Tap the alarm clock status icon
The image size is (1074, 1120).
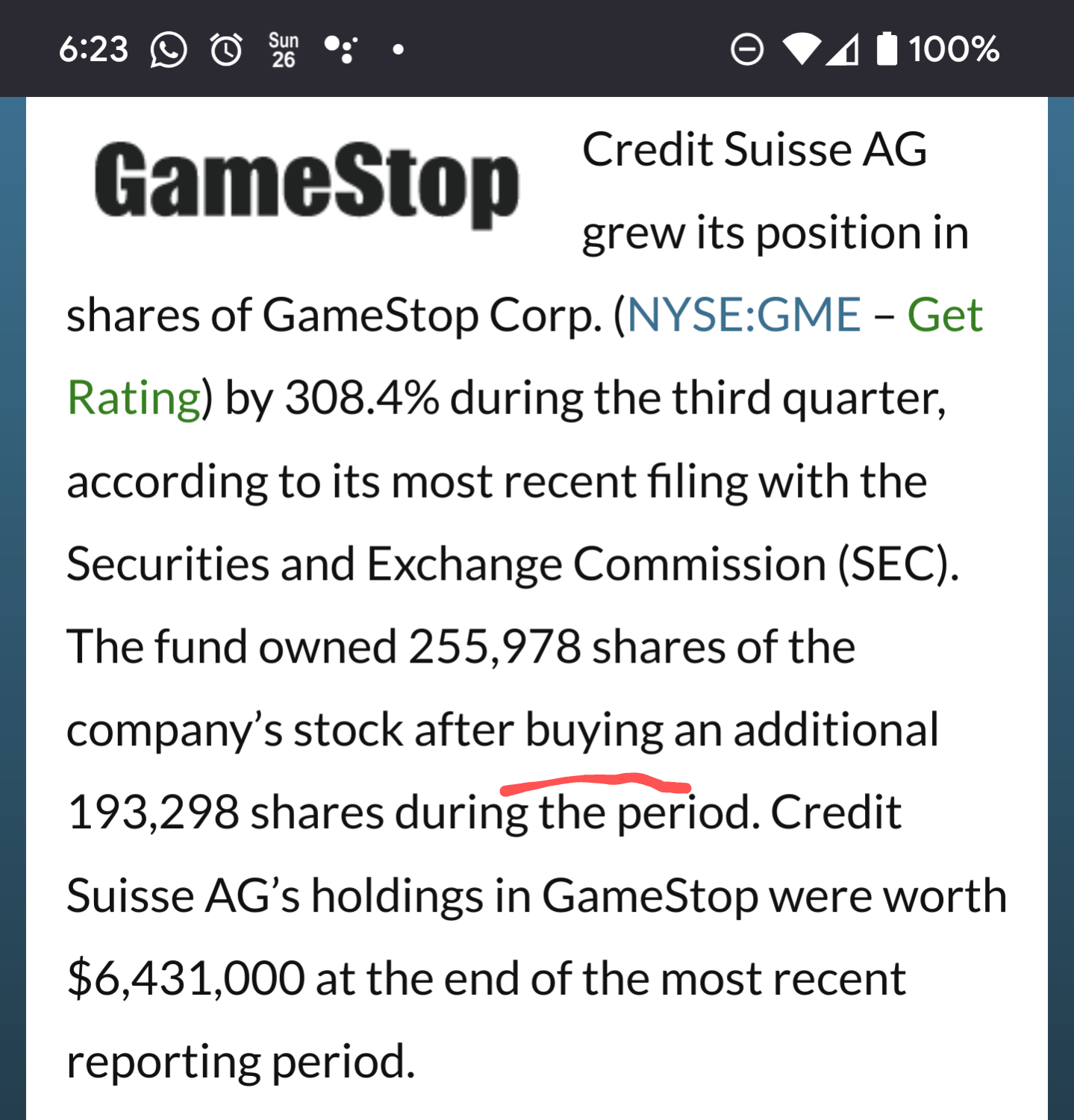coord(226,49)
